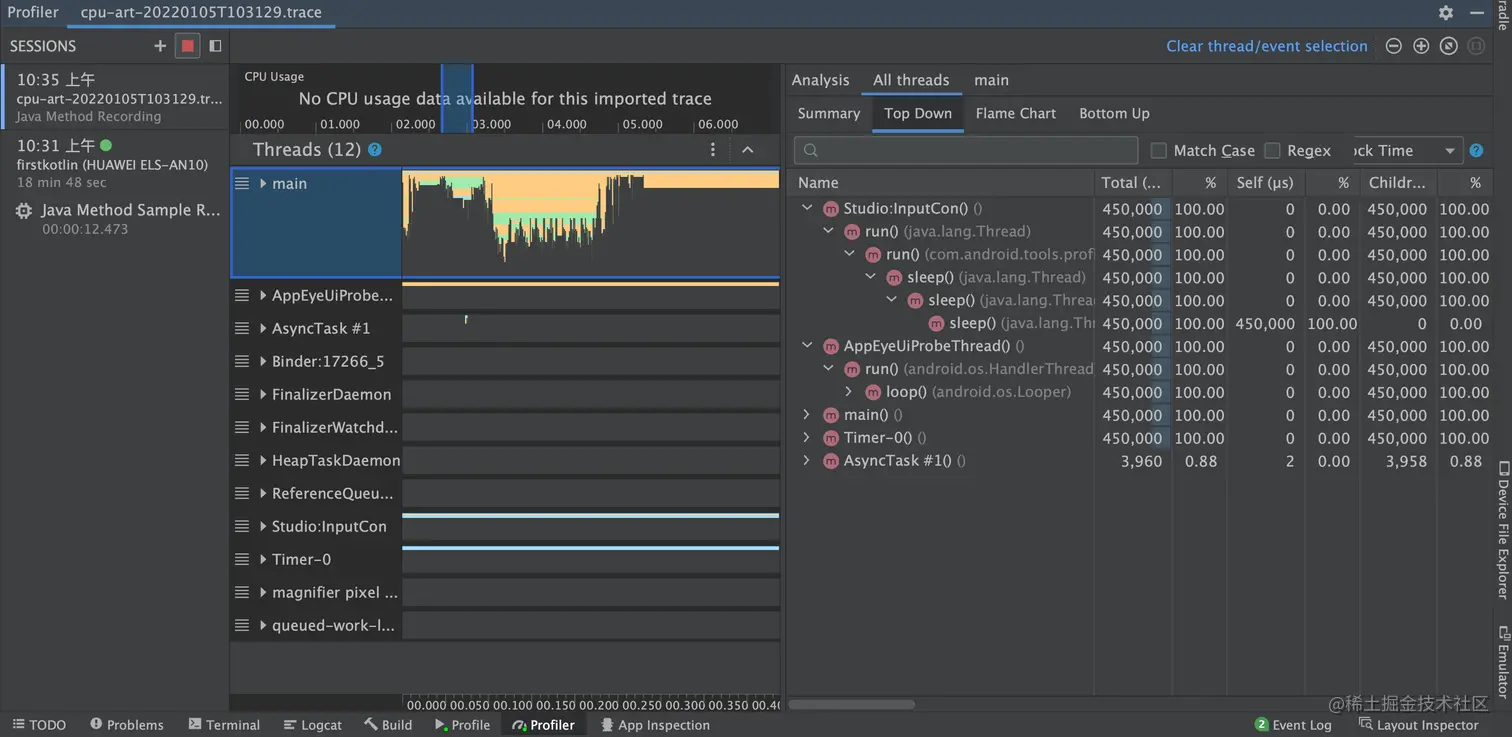1512x737 pixels.
Task: Click the drag handle of Timer-0 thread
Action: [x=241, y=559]
